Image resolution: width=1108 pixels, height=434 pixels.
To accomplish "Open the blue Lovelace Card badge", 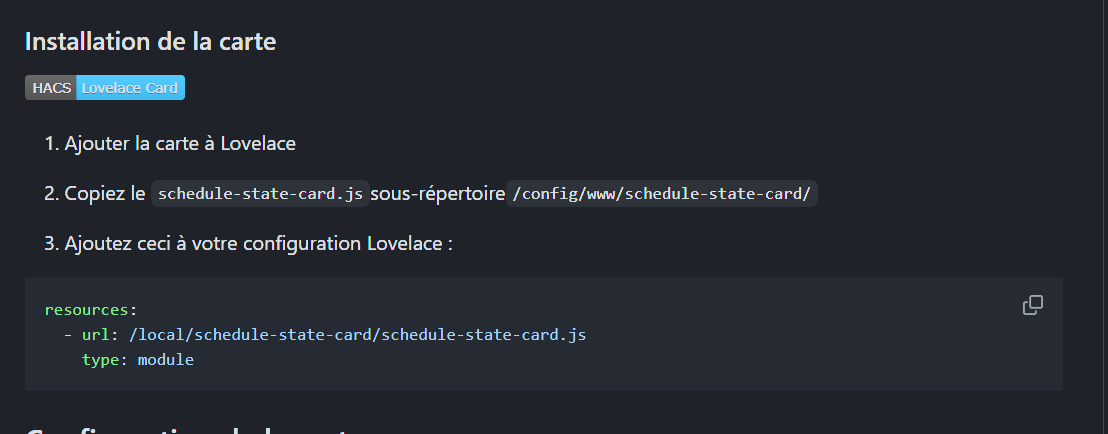I will [130, 88].
